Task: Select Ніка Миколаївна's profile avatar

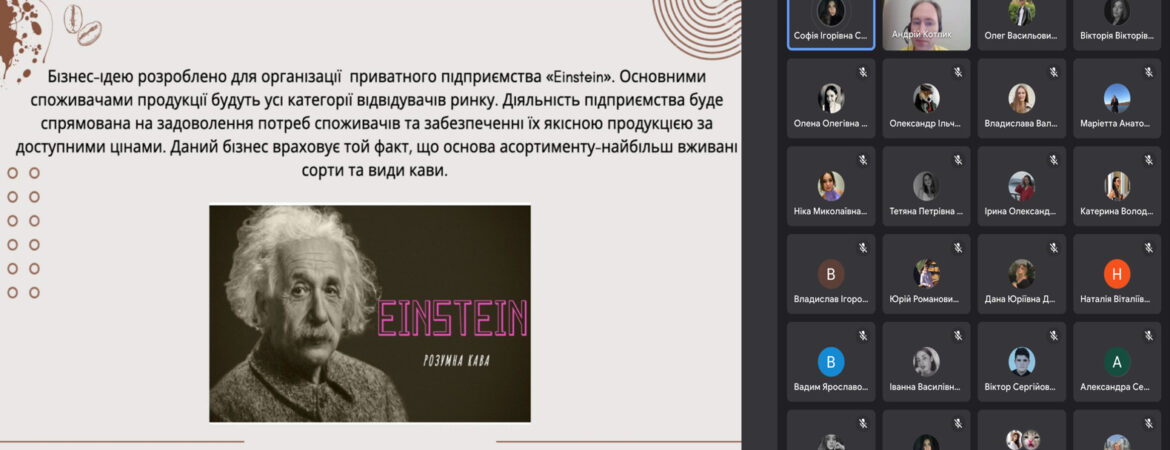Action: click(830, 186)
